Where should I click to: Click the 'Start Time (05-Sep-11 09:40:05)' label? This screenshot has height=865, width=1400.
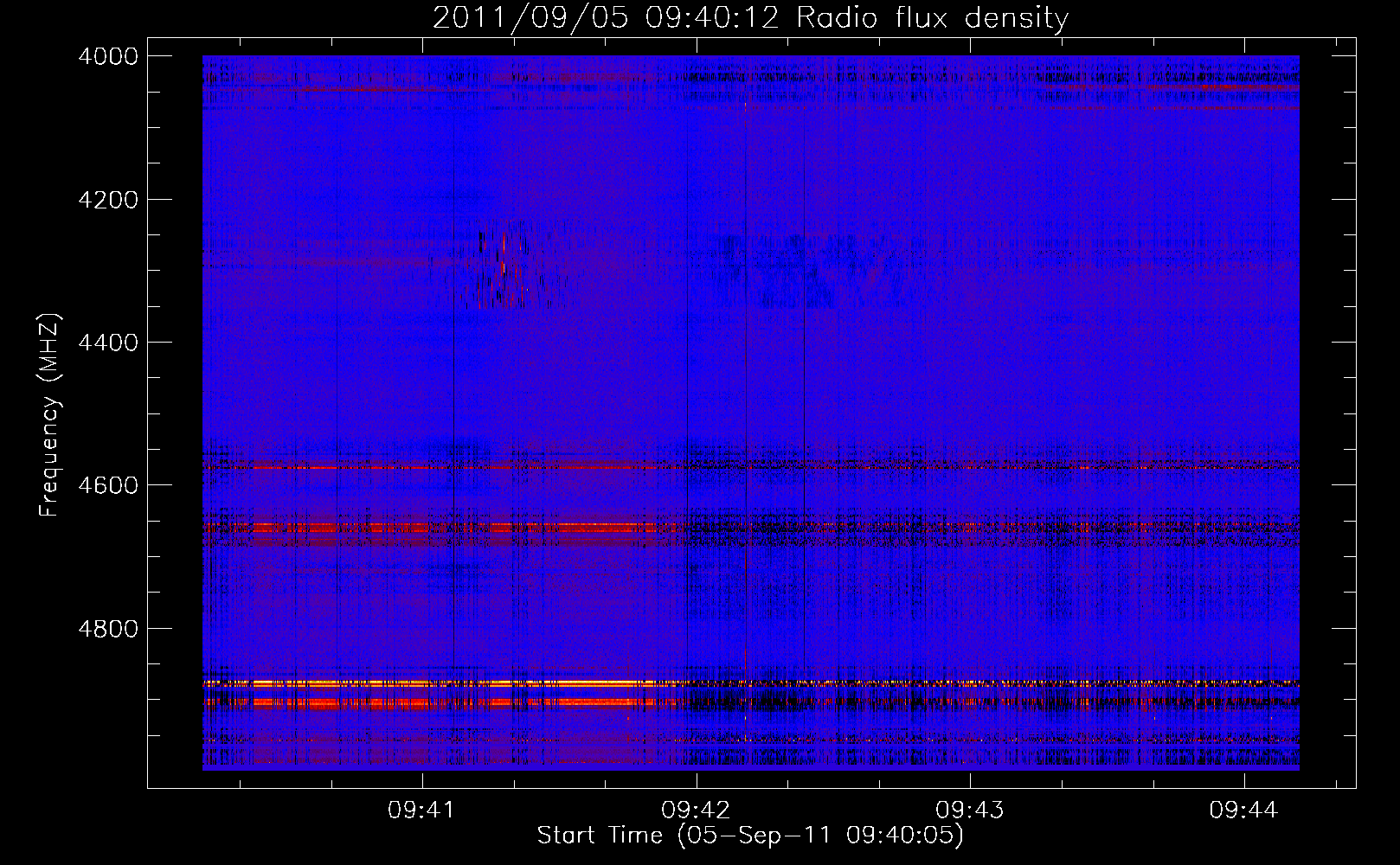[x=750, y=836]
